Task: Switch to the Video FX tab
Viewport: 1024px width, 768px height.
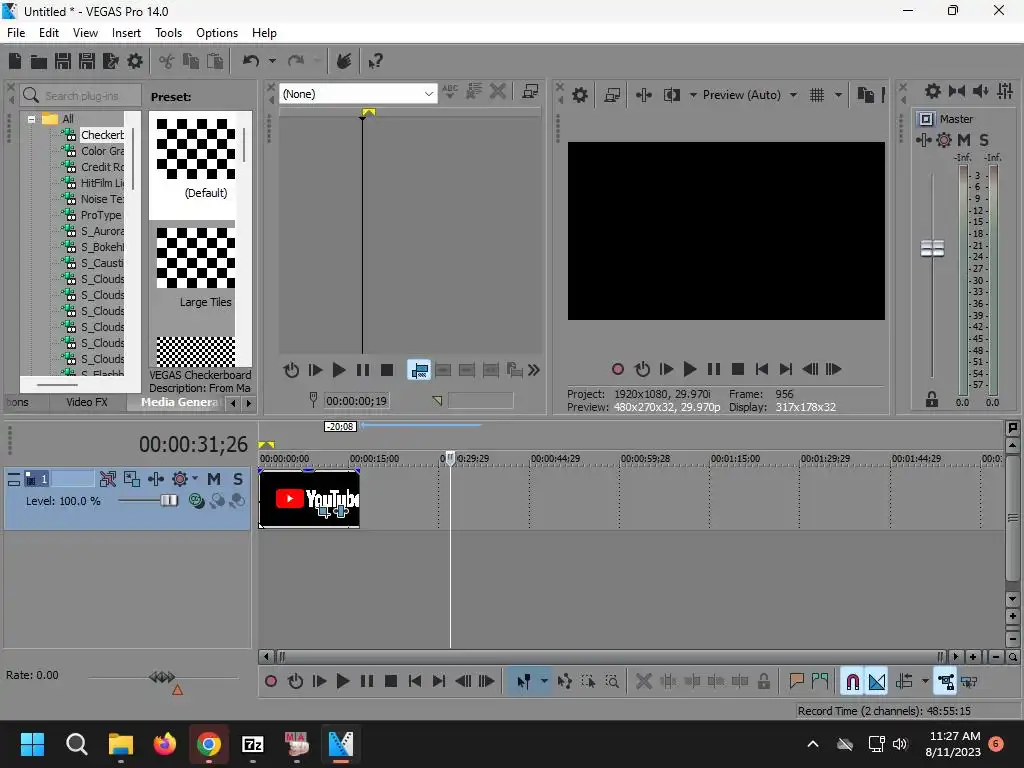Action: click(87, 402)
